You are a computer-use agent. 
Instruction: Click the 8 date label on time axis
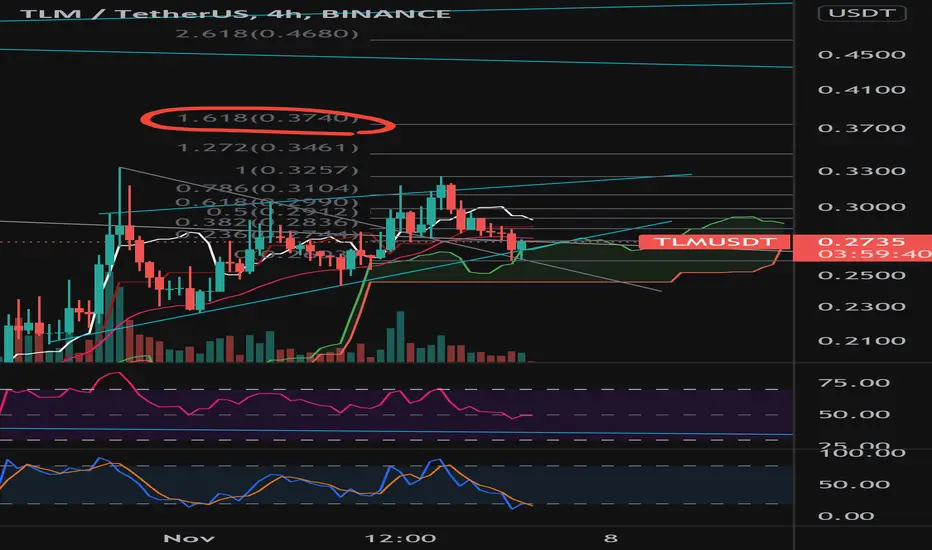tap(610, 539)
